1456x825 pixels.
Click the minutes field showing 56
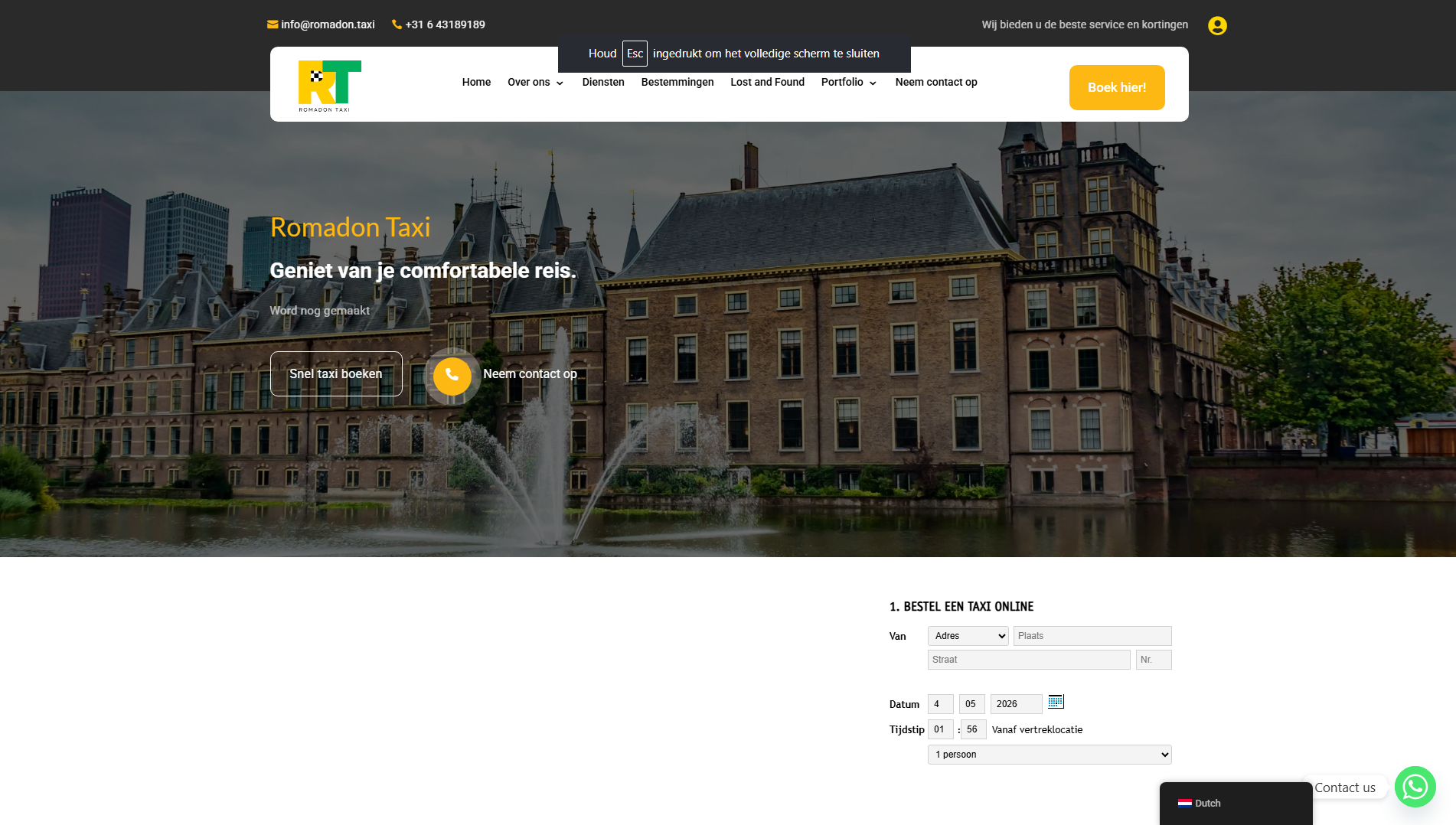(973, 729)
